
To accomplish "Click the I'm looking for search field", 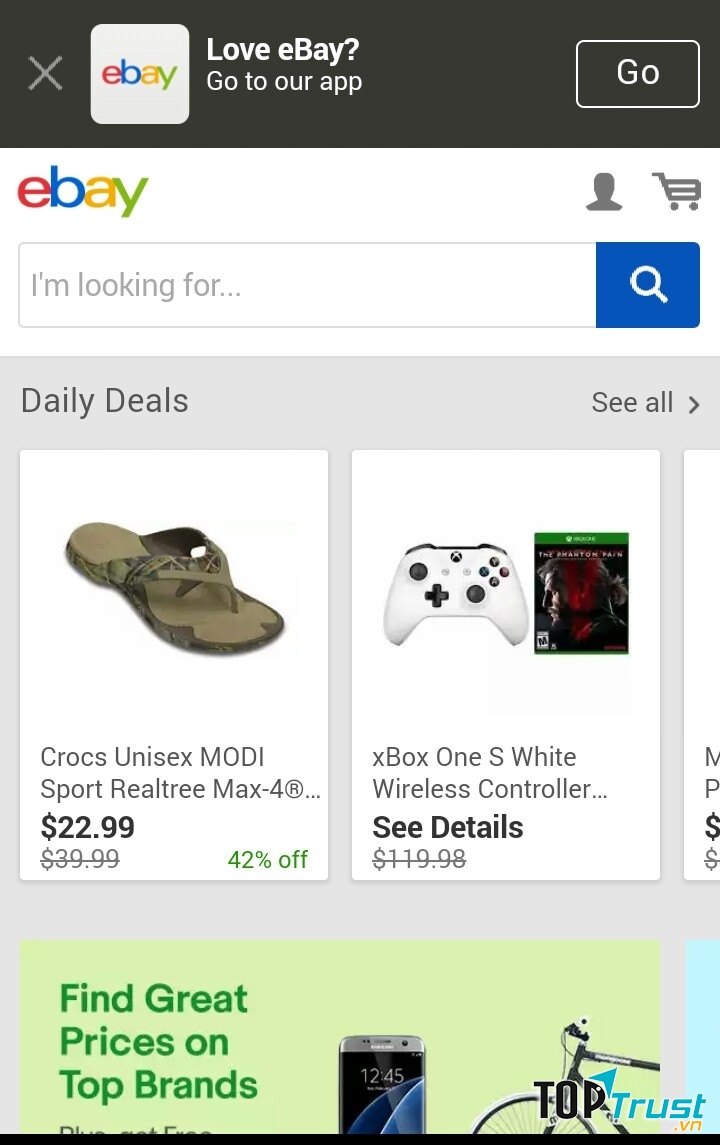I will (x=300, y=285).
